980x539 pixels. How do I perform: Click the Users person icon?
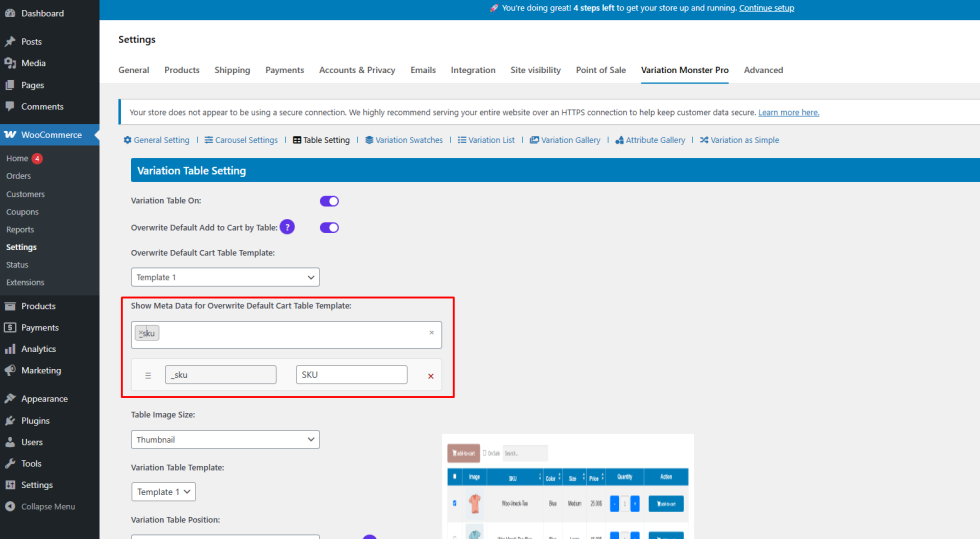(x=10, y=442)
